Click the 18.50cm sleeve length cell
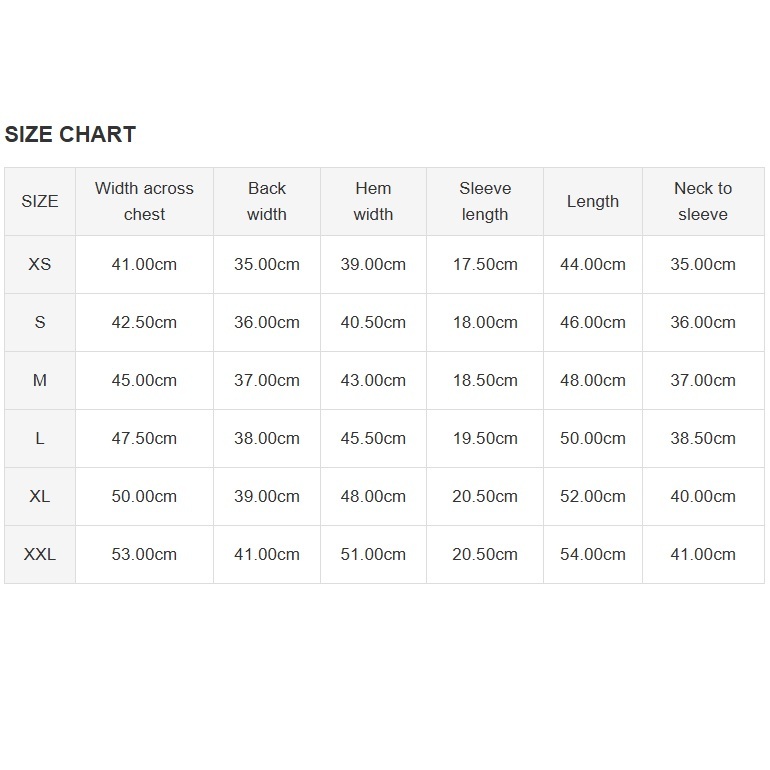This screenshot has height=770, width=770. point(485,380)
